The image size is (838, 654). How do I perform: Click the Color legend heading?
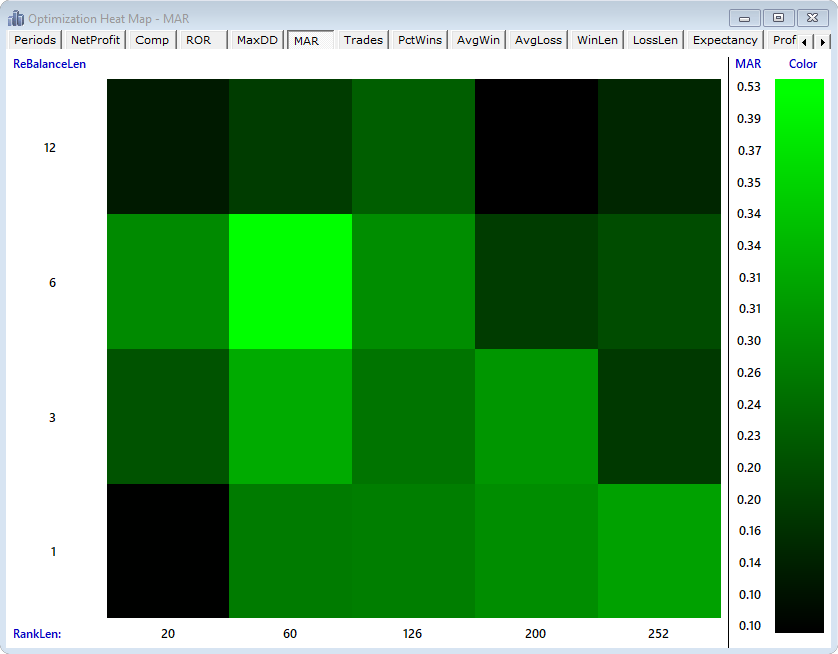point(803,64)
